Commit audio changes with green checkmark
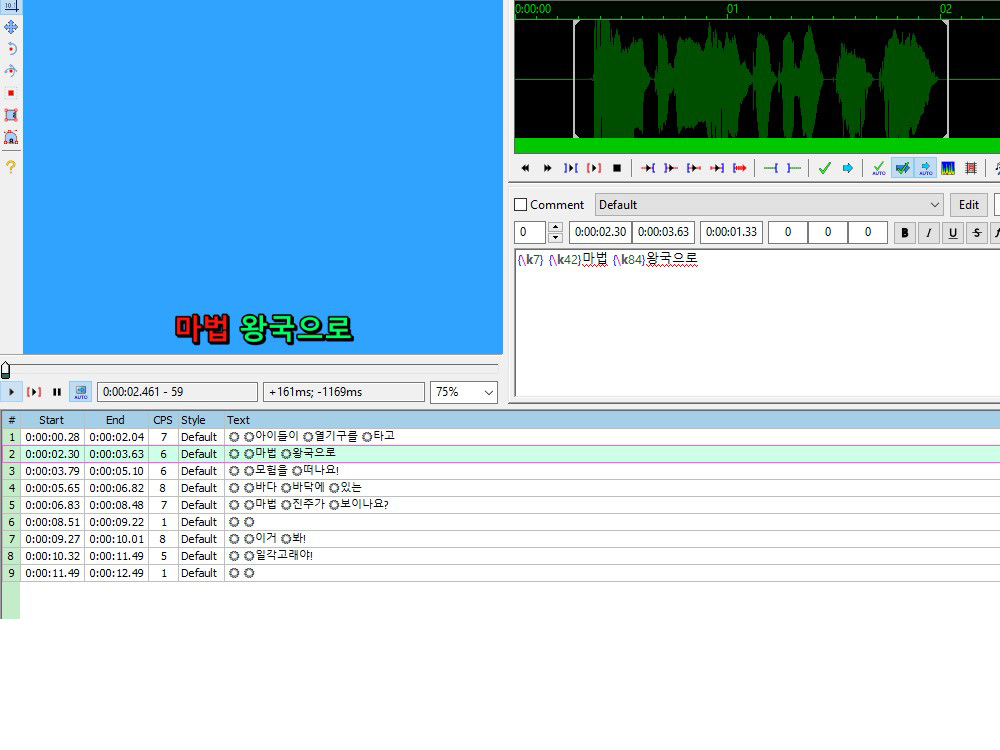Image resolution: width=1000 pixels, height=750 pixels. [x=825, y=168]
